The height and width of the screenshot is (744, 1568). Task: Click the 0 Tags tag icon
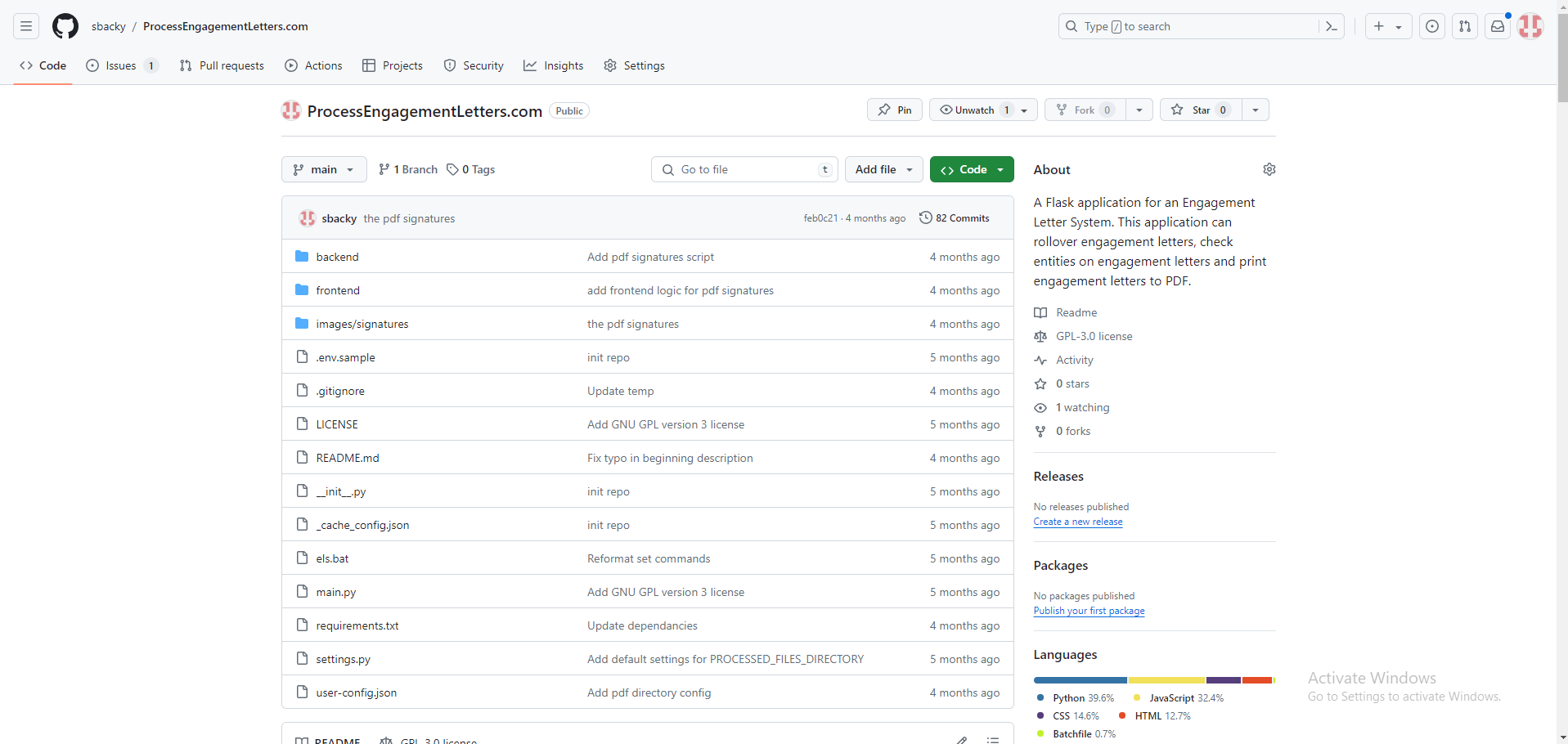pos(452,169)
